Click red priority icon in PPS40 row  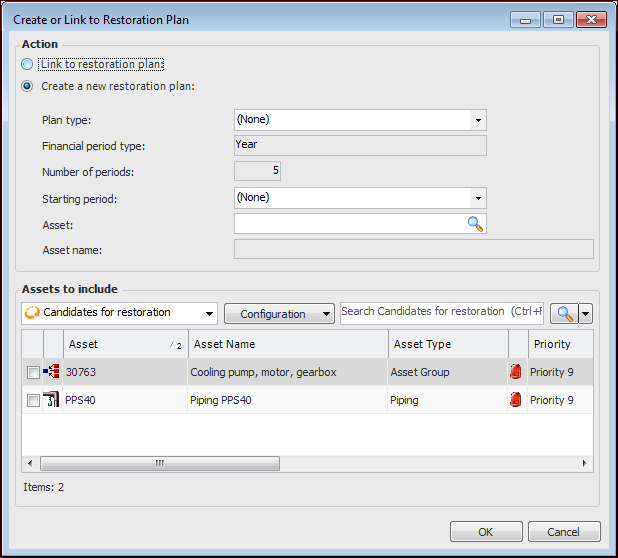[x=516, y=400]
